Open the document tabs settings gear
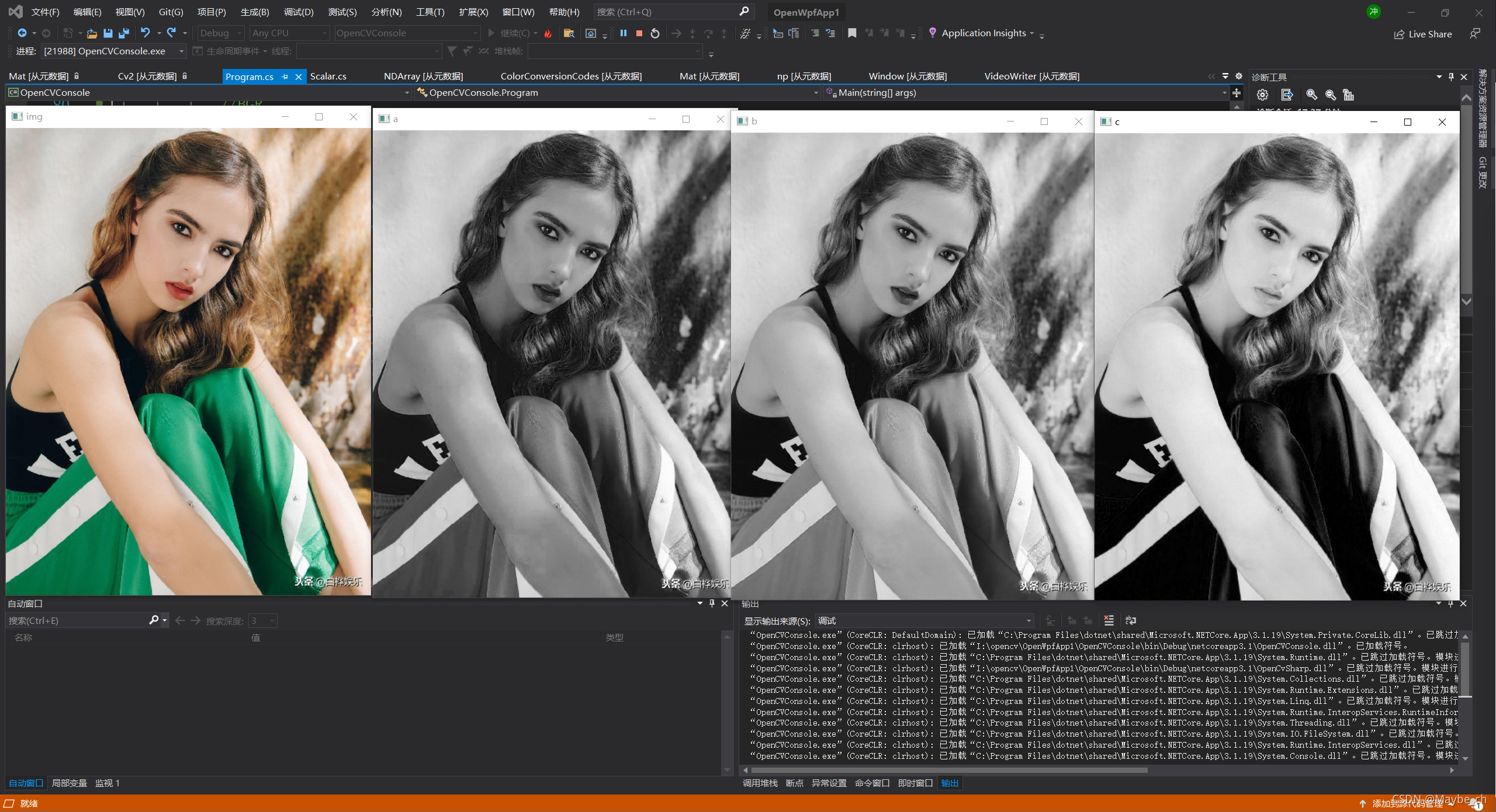Screen dimensions: 1496x812 point(1239,77)
